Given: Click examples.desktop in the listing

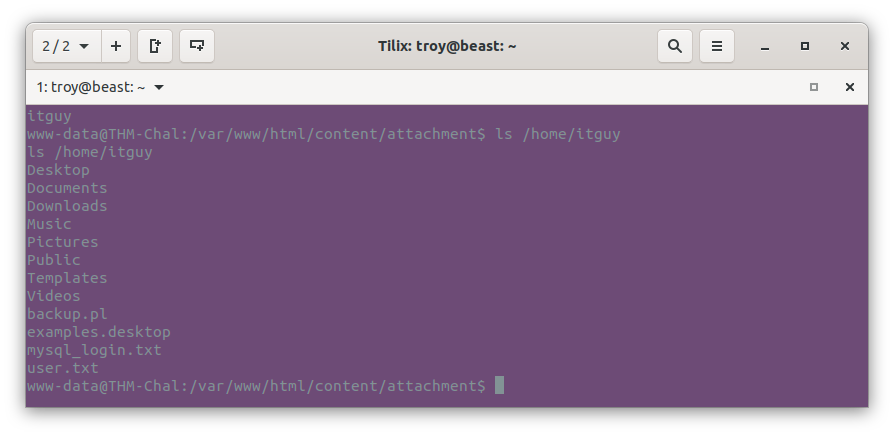Looking at the screenshot, I should pos(99,332).
